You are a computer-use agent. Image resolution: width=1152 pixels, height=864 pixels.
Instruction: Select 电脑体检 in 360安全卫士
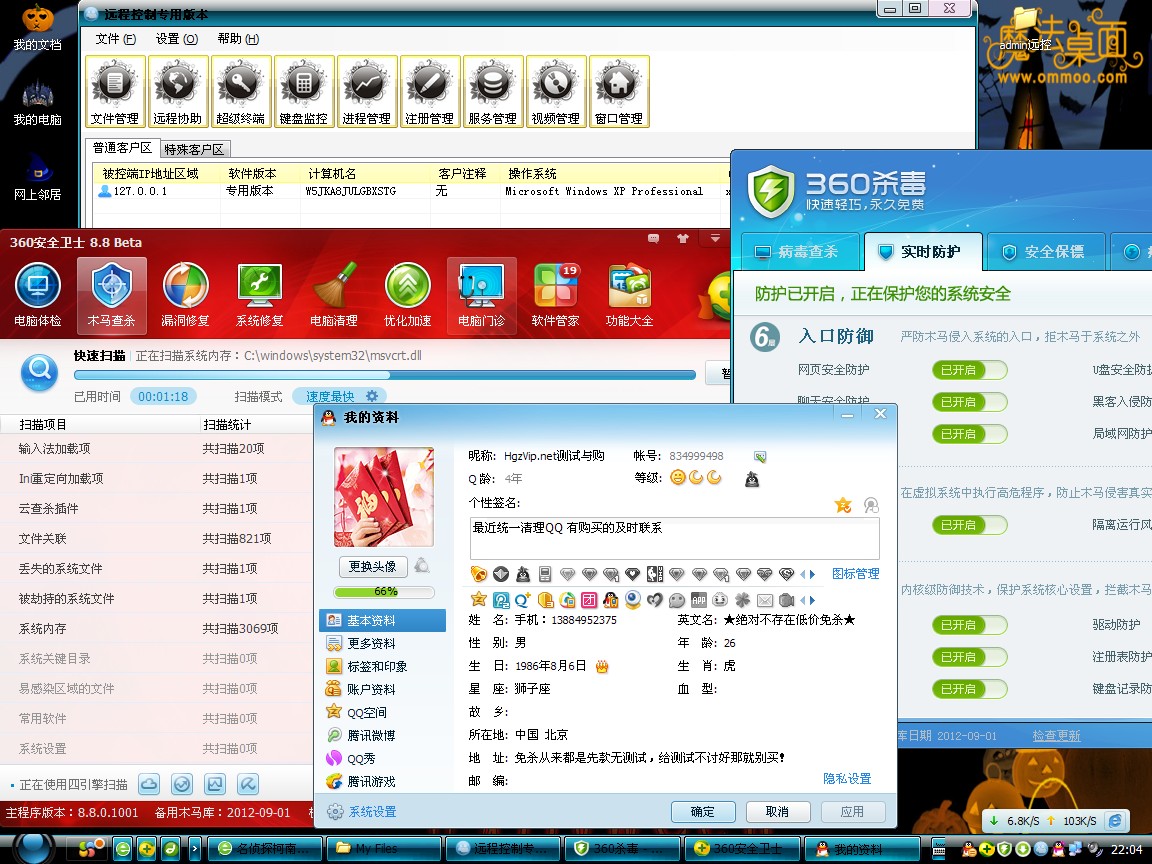click(x=37, y=295)
